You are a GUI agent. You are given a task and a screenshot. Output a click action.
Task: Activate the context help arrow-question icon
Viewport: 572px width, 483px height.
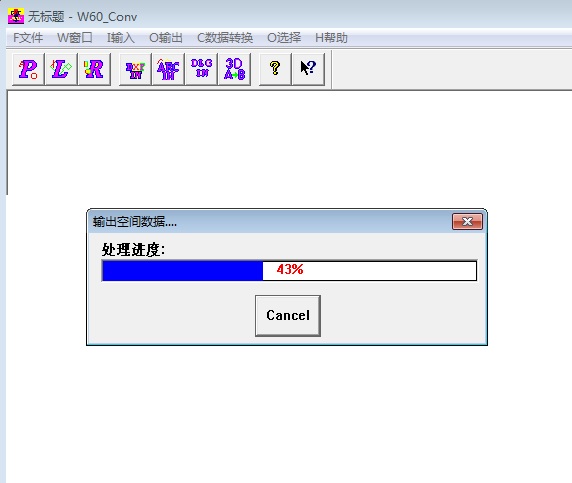[308, 69]
